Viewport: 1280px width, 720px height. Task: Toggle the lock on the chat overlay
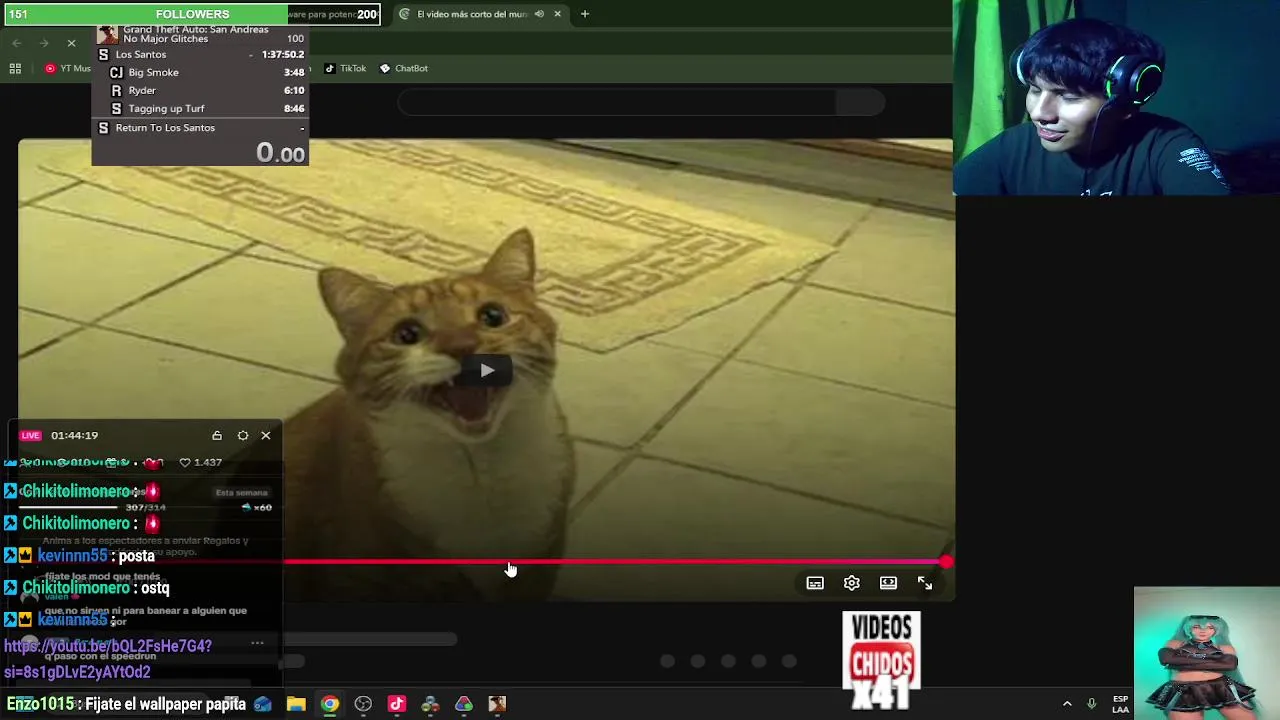pos(217,435)
